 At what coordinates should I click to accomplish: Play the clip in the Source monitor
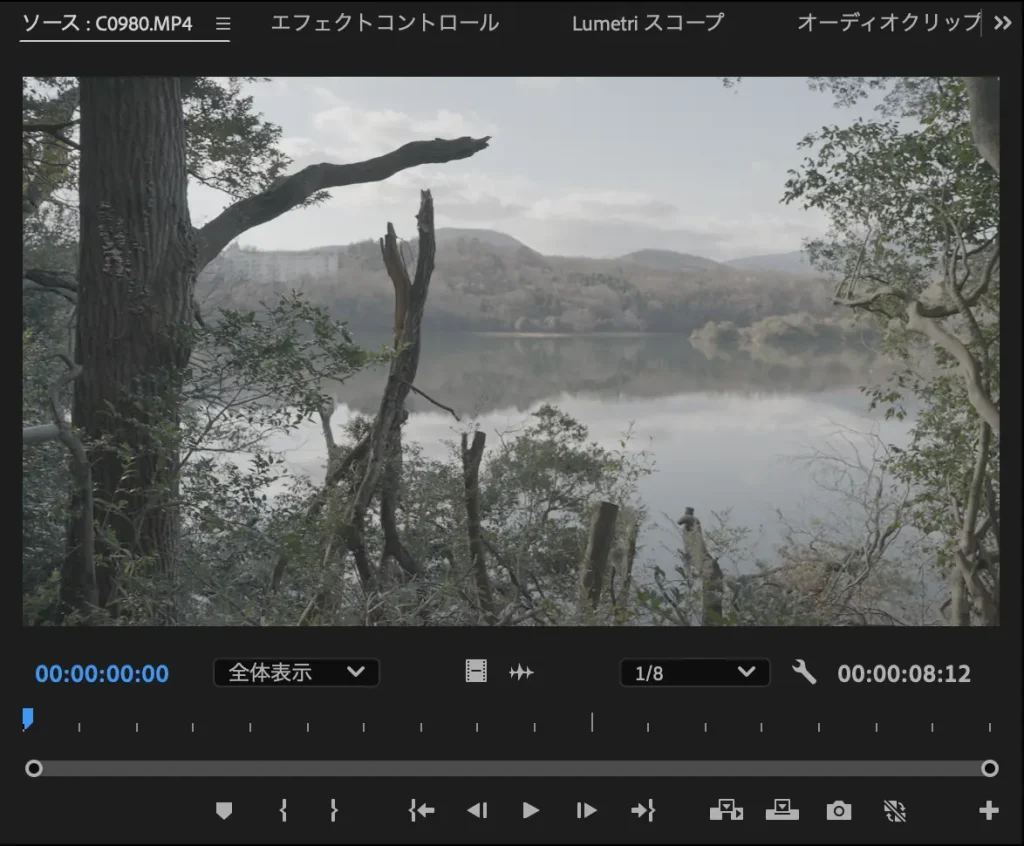530,810
